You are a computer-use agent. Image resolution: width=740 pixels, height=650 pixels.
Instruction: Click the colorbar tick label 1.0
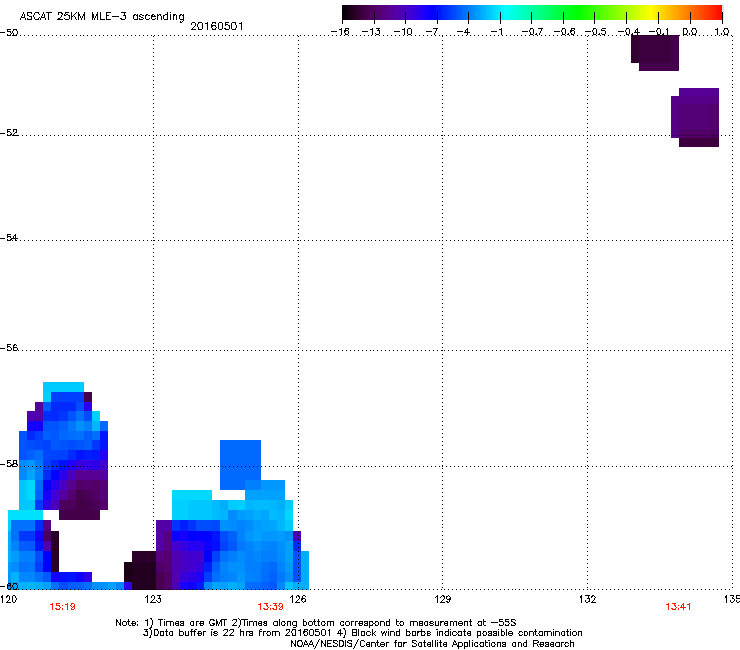[x=722, y=32]
